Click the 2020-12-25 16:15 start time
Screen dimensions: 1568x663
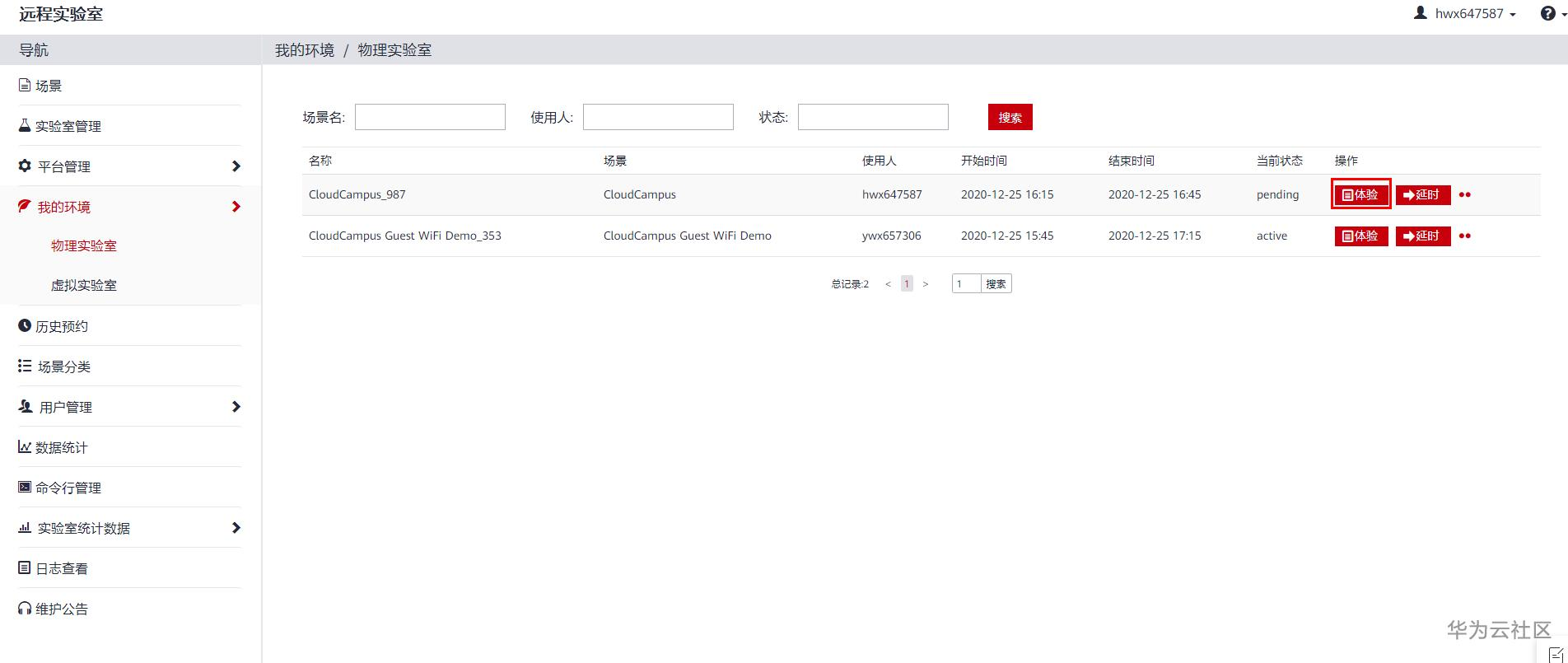[x=1007, y=195]
